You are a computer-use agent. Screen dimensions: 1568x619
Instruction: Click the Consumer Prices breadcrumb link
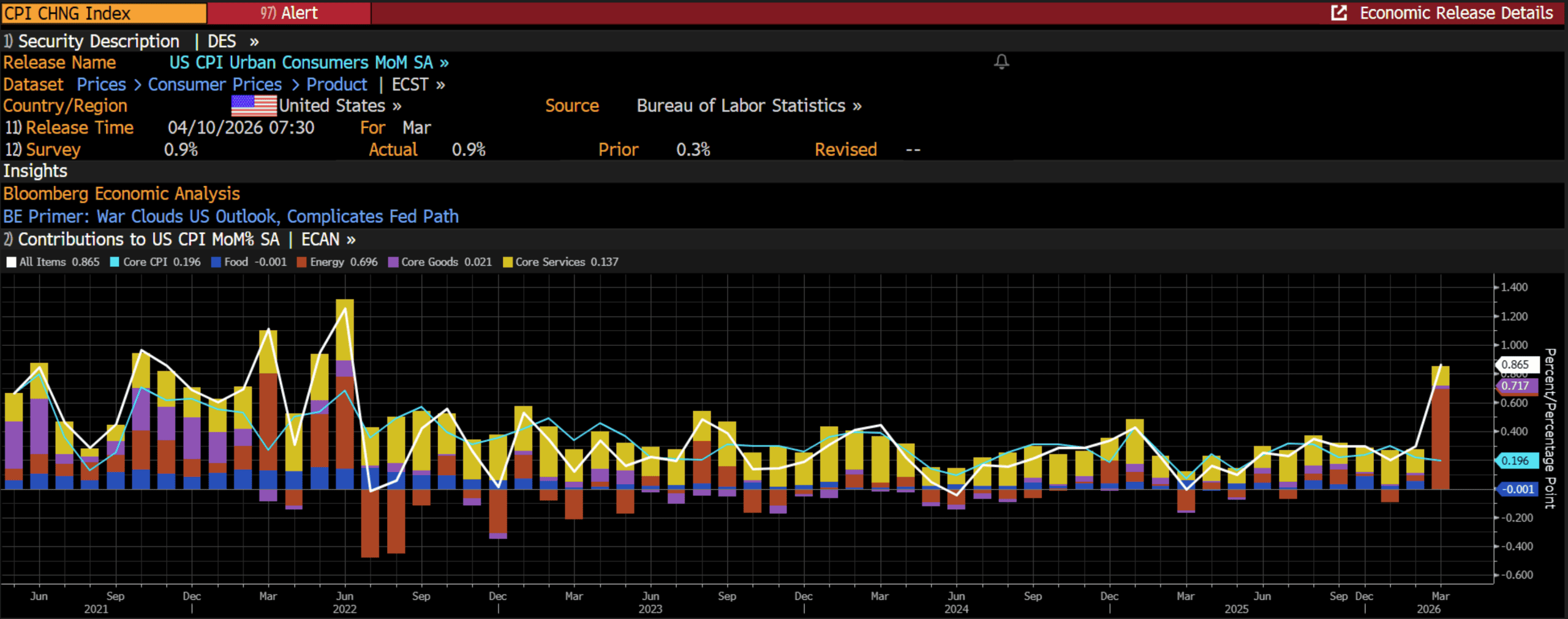click(214, 84)
